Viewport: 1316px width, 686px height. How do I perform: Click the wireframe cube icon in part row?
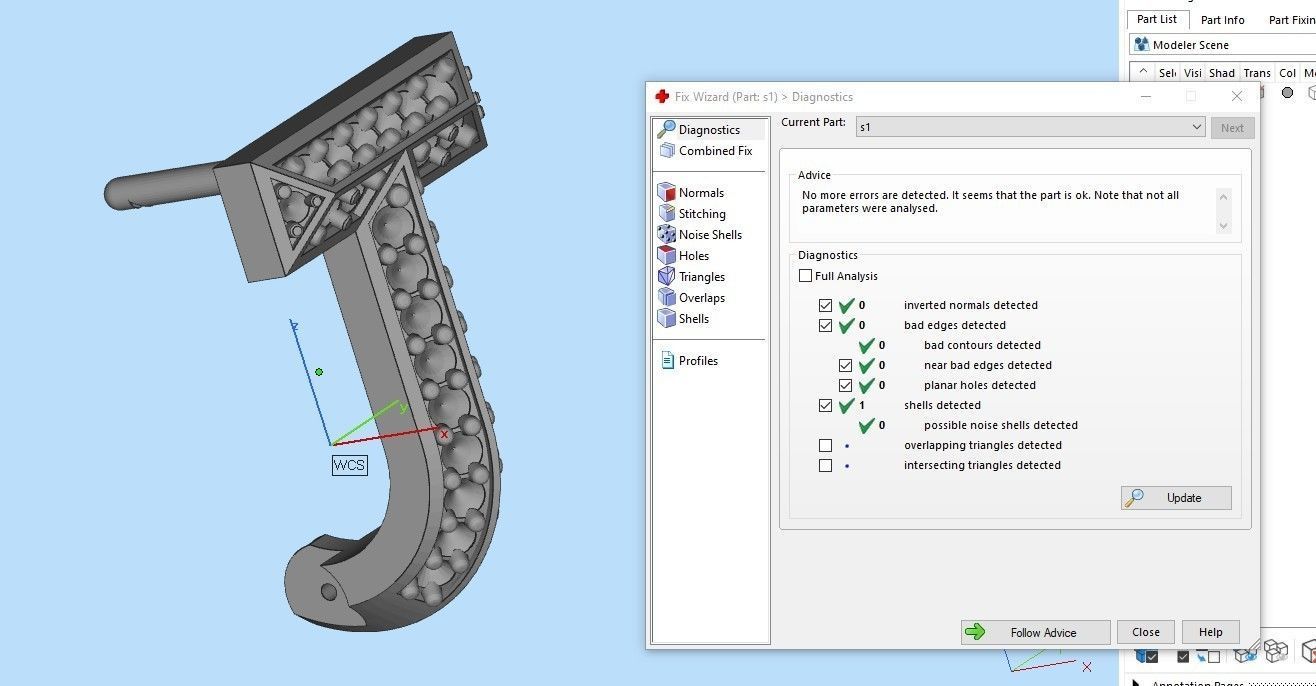point(1311,92)
